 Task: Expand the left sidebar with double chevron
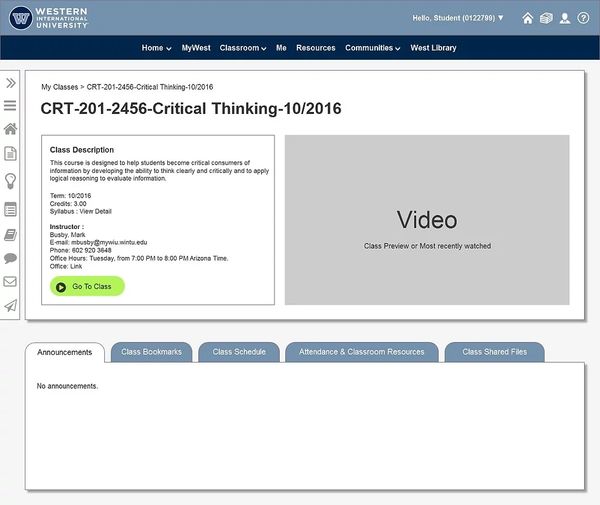[10, 83]
